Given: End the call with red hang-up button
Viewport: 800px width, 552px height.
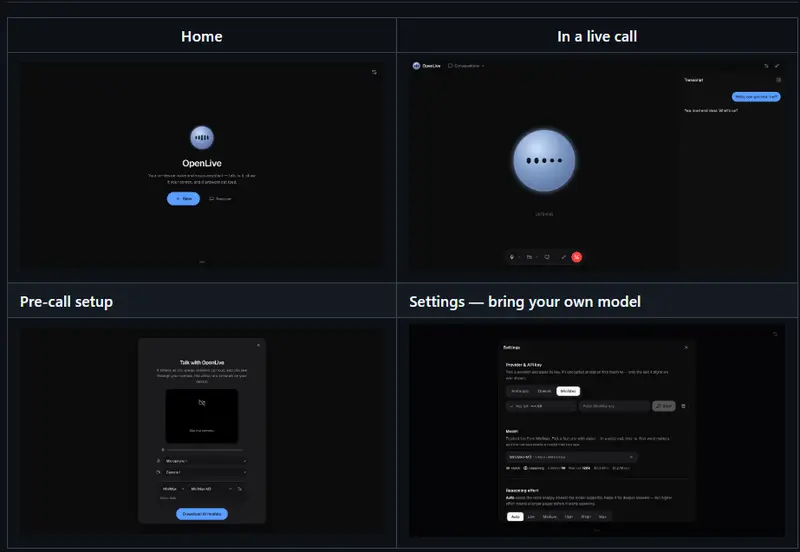Looking at the screenshot, I should pos(577,257).
